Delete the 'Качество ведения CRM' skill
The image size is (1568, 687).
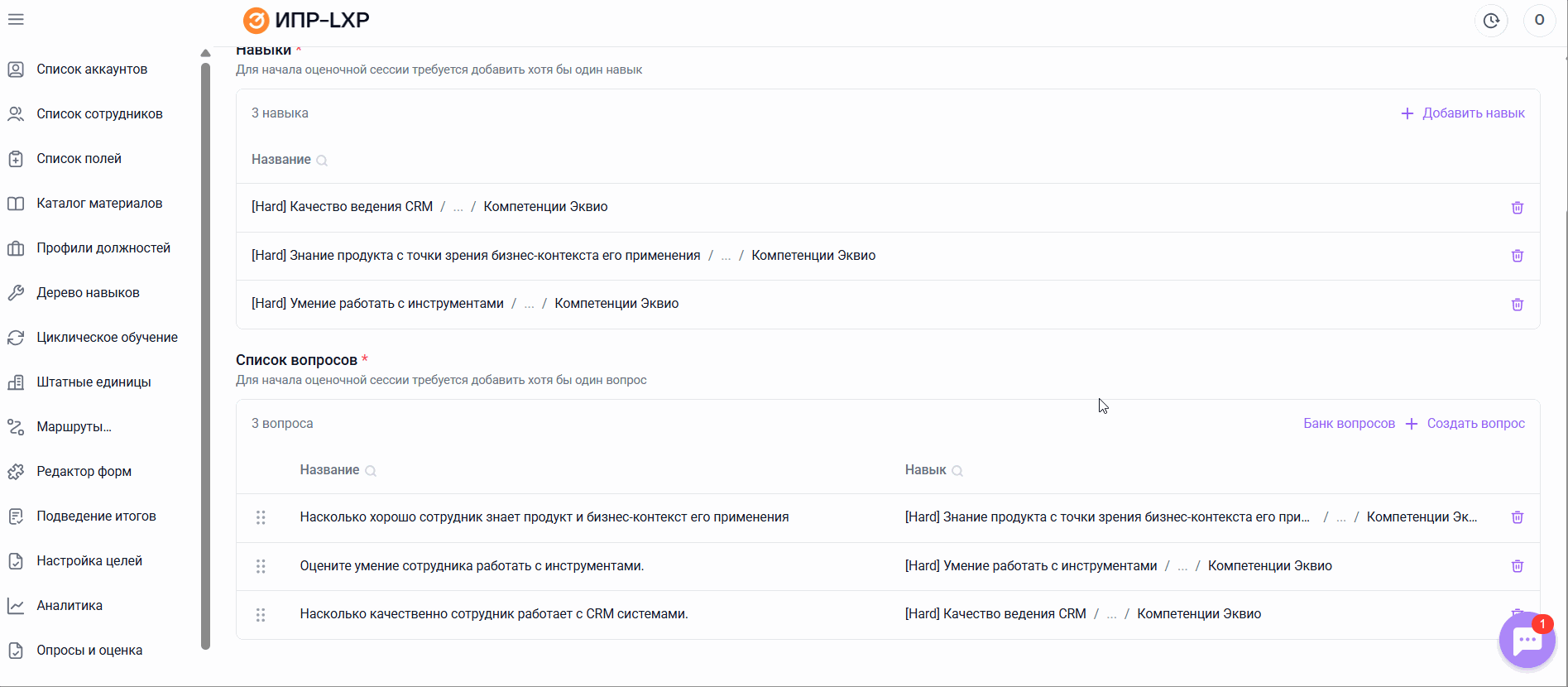point(1517,208)
